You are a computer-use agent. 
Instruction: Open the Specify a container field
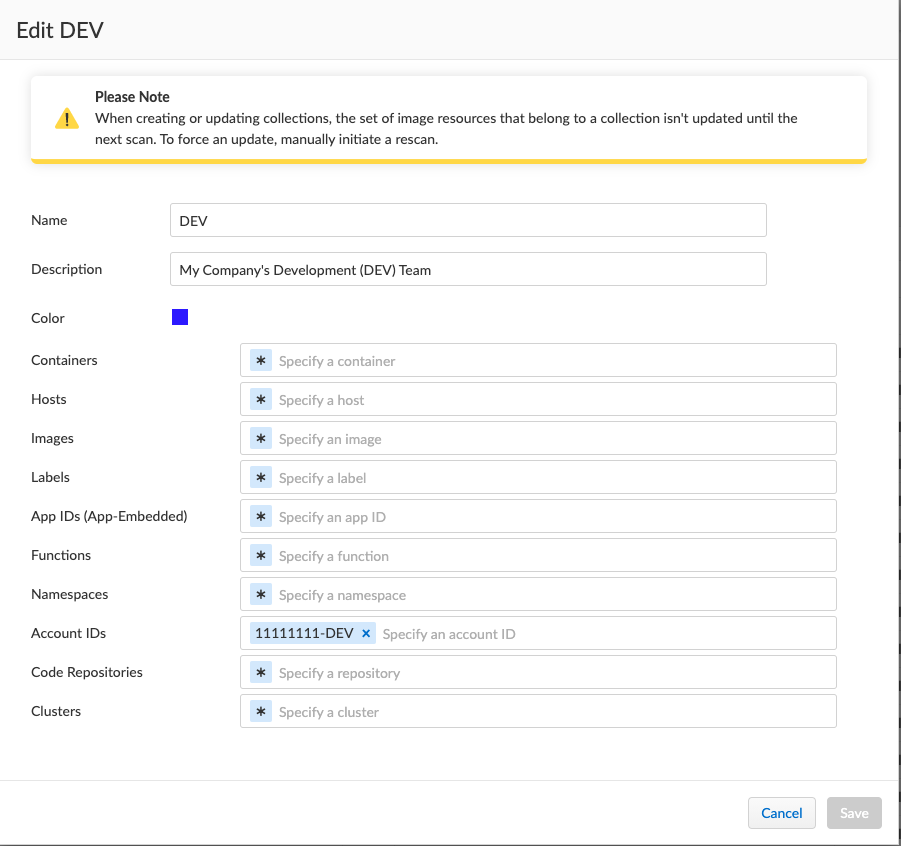tap(550, 361)
